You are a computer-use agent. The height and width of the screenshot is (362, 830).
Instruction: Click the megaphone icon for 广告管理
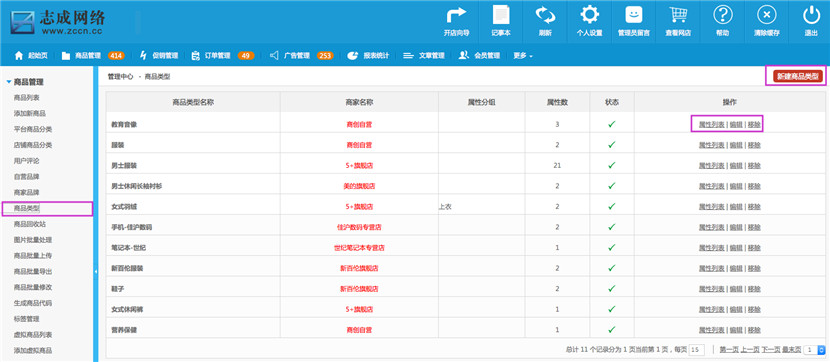(274, 55)
